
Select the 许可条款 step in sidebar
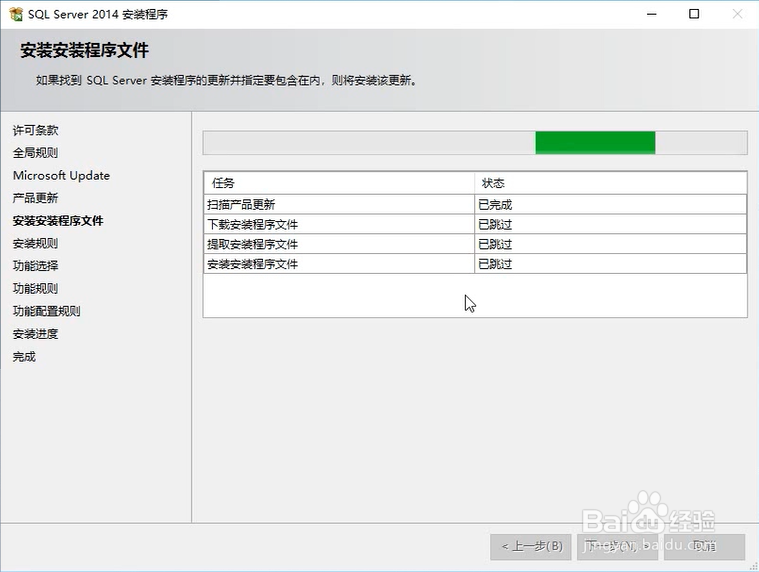[35, 130]
